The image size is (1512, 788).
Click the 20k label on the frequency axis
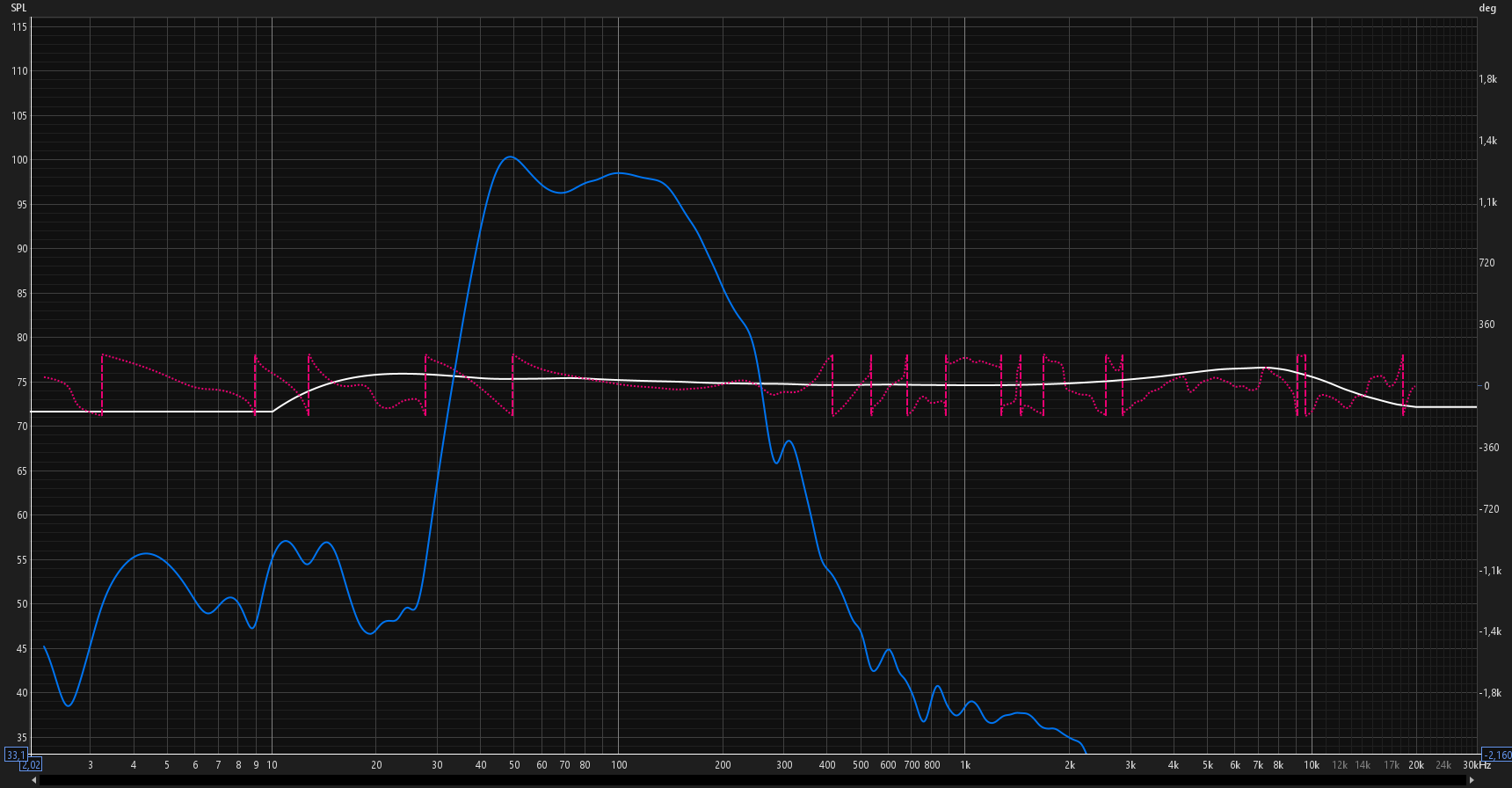tap(1416, 765)
